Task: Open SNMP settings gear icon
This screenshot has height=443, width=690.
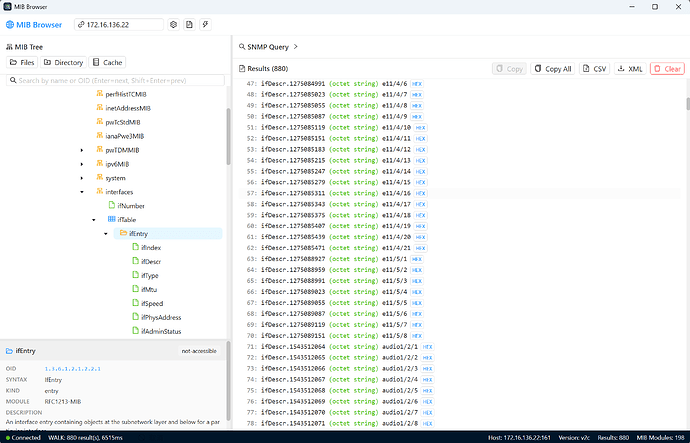Action: [x=174, y=25]
